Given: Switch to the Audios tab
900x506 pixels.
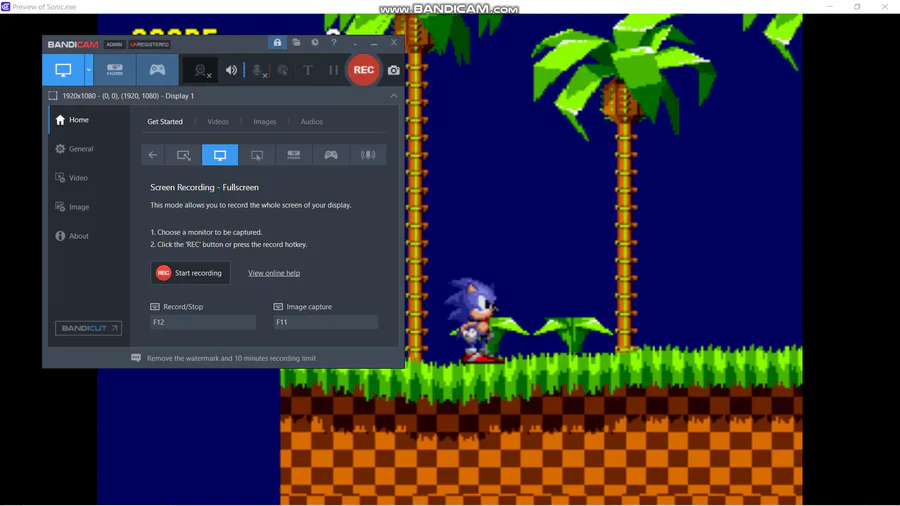Looking at the screenshot, I should (x=312, y=122).
